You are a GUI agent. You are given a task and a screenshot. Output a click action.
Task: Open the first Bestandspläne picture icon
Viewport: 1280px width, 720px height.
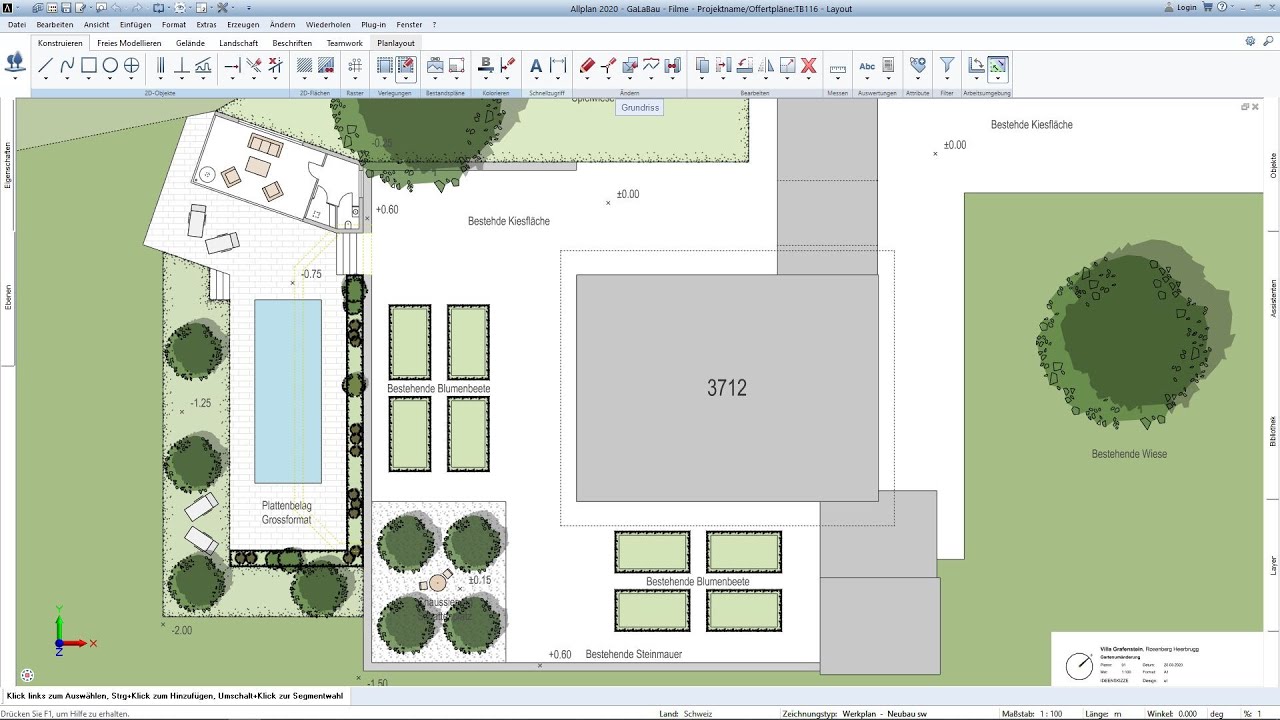[435, 66]
